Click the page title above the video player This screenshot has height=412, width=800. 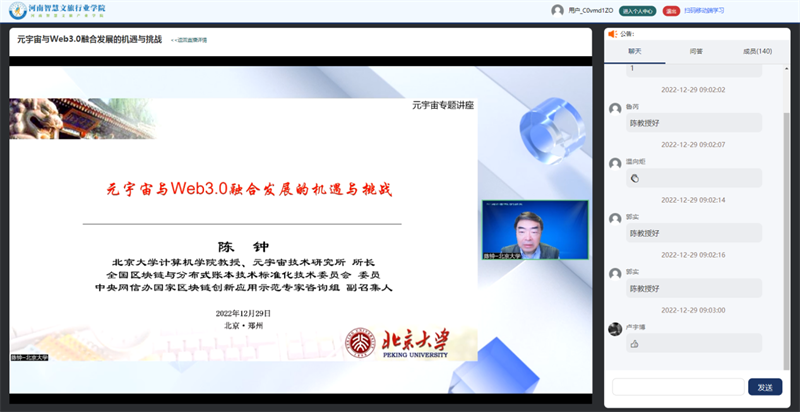90,39
